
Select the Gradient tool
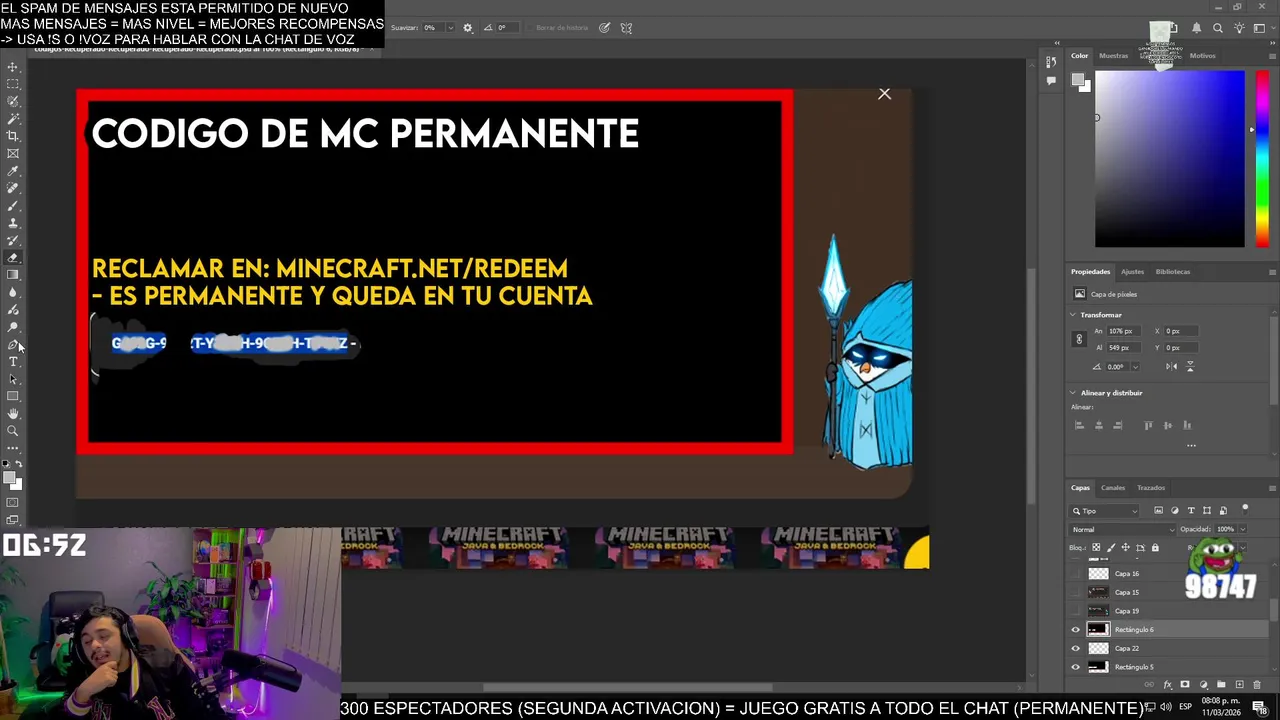[x=13, y=275]
